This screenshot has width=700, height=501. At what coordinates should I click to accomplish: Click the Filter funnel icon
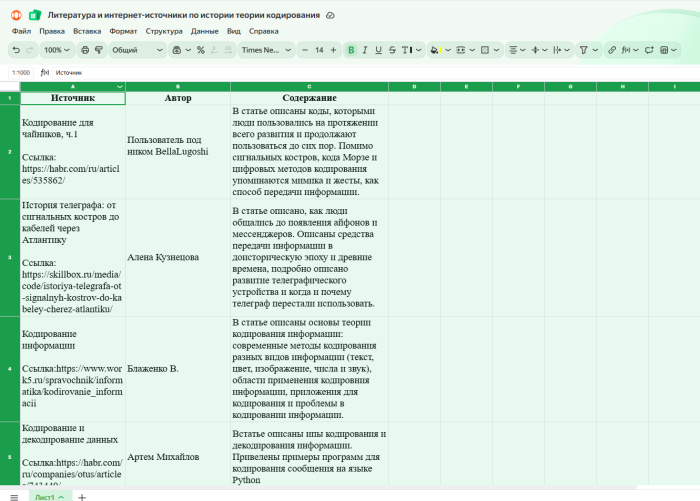pos(585,49)
